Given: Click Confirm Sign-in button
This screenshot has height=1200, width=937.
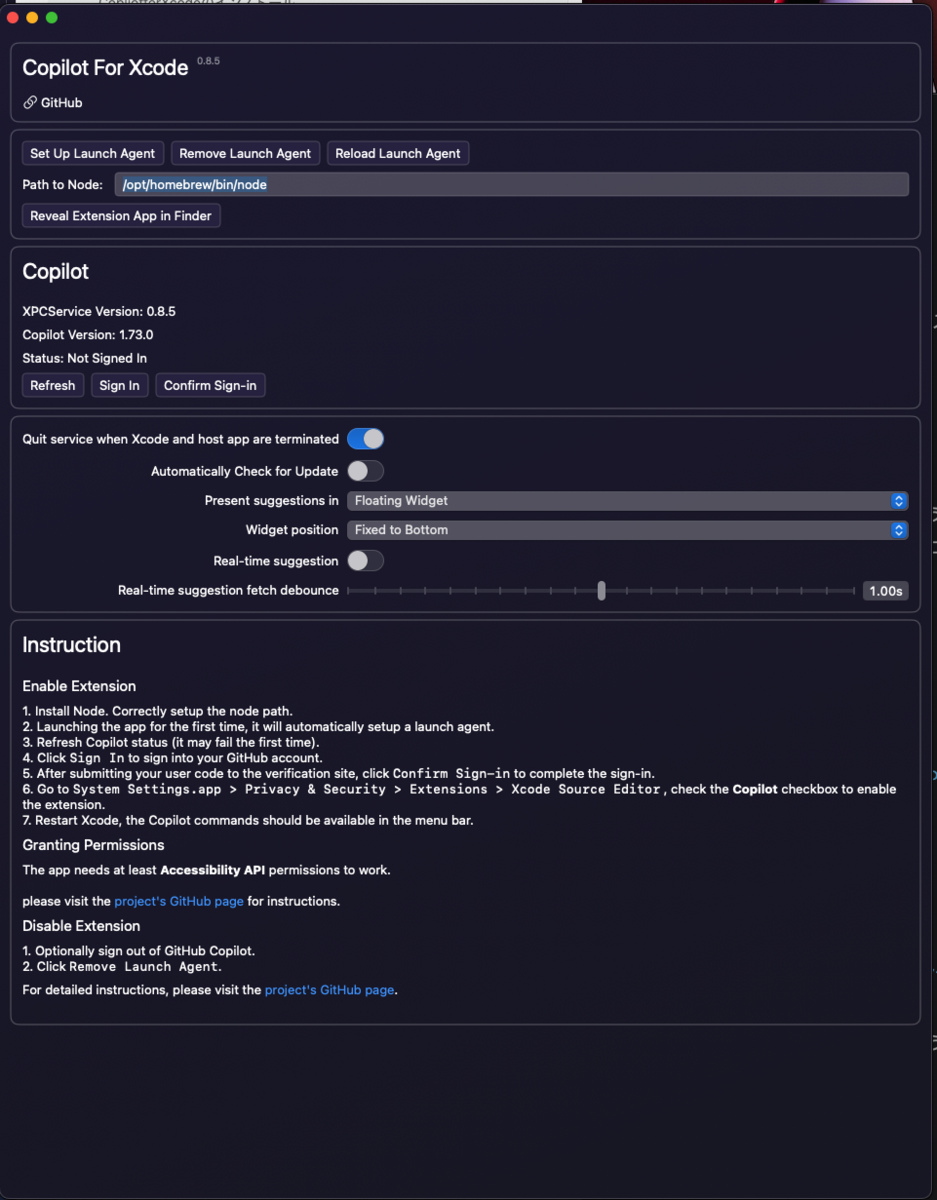Looking at the screenshot, I should (210, 385).
